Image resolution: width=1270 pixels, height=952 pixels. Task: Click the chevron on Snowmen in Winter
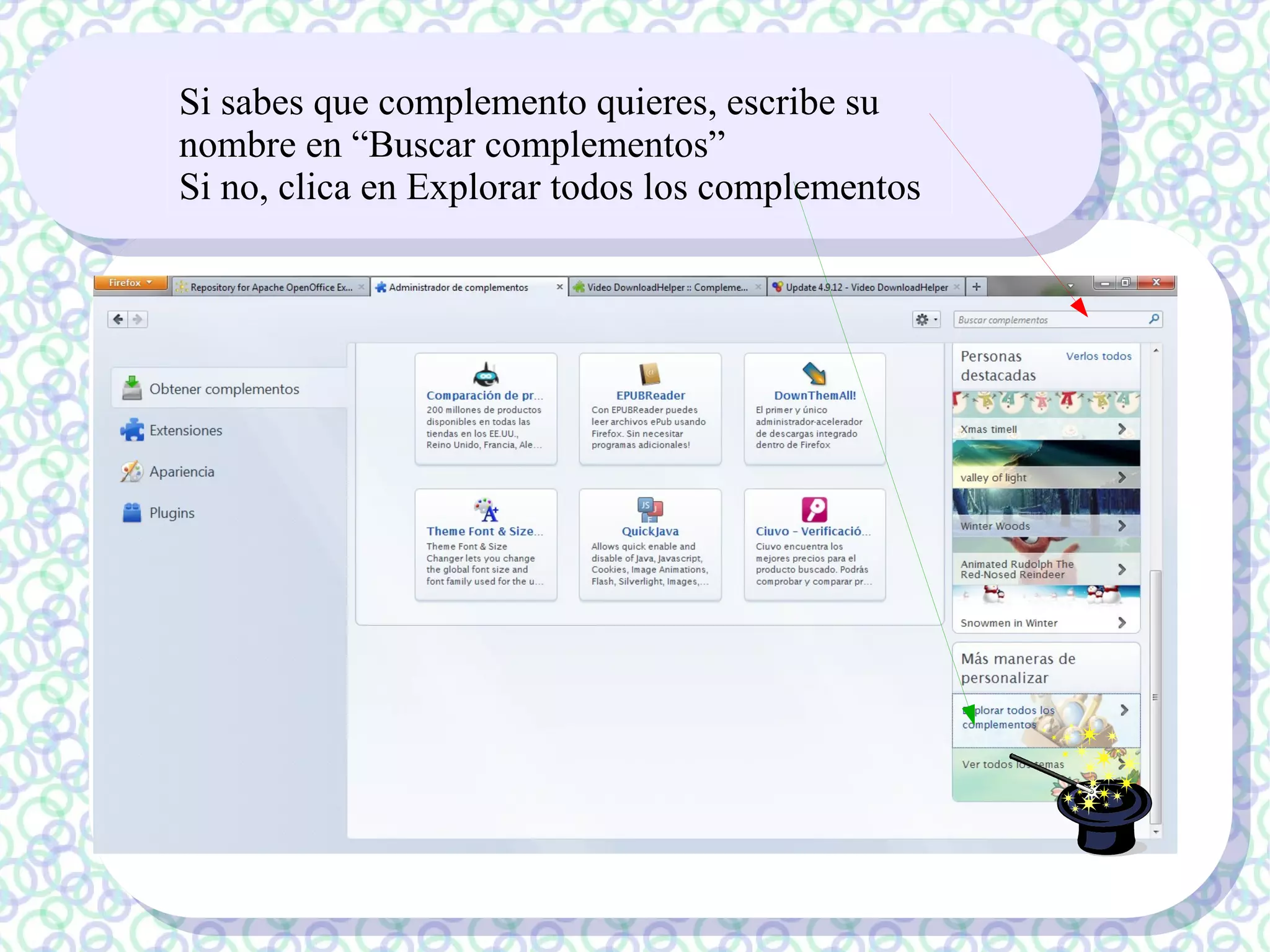pyautogui.click(x=1122, y=622)
